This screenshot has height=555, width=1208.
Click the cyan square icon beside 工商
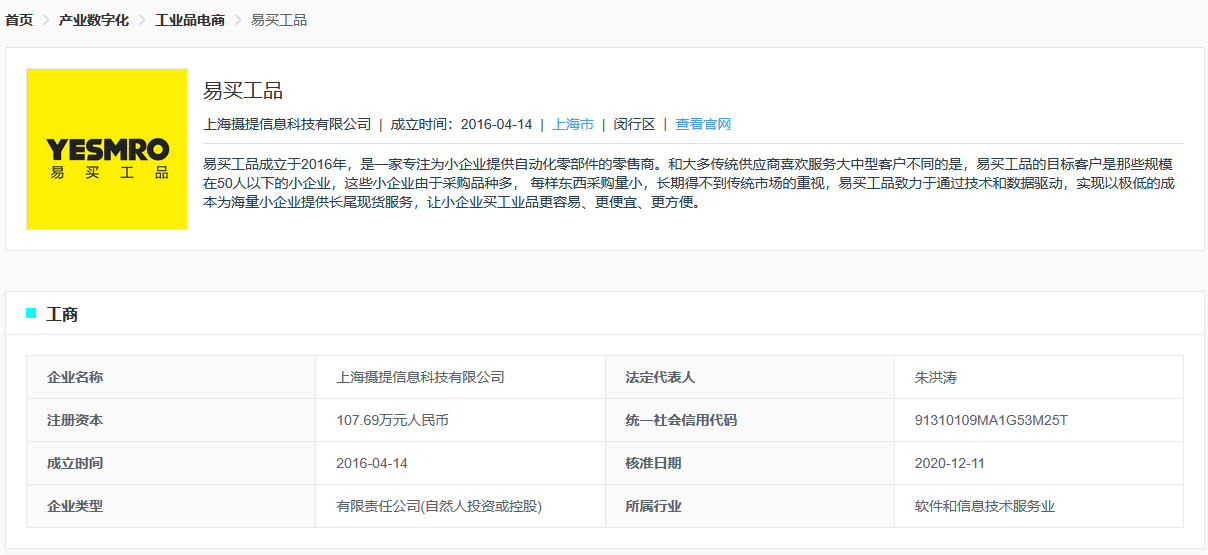click(x=31, y=314)
